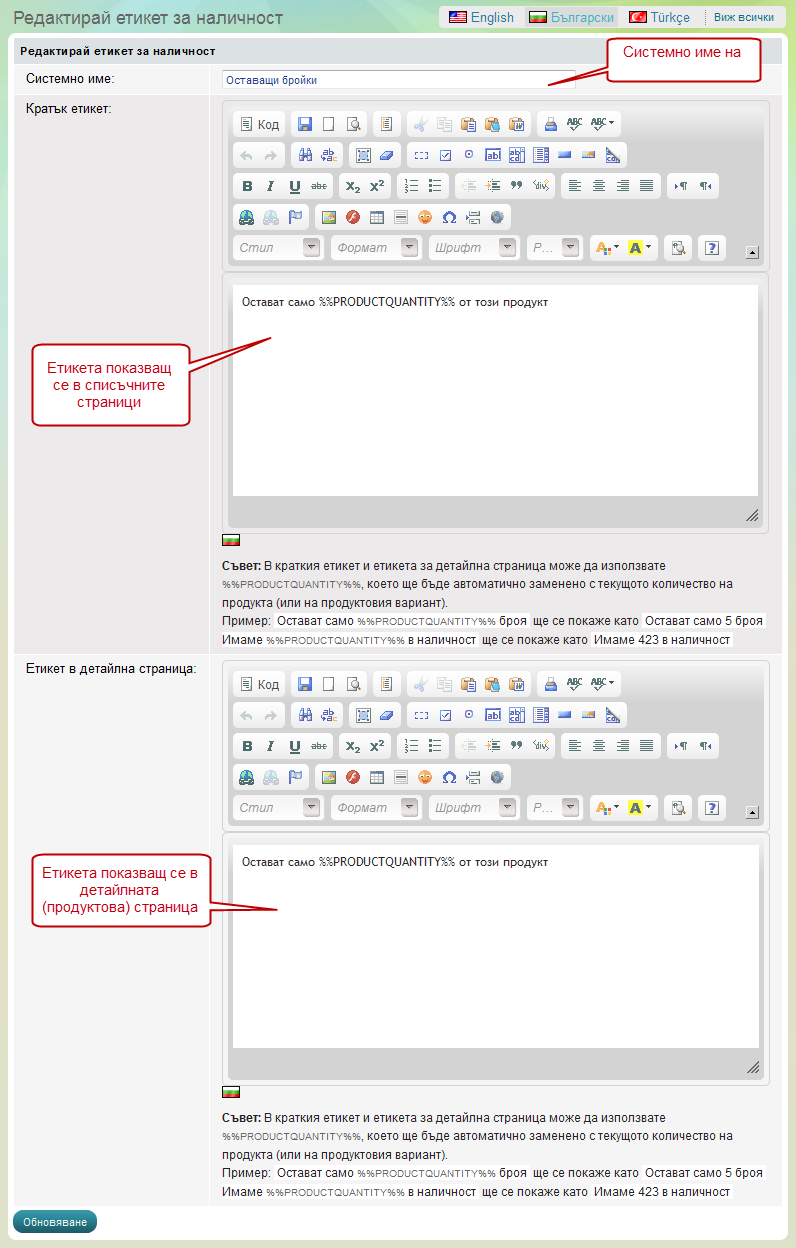Open About help icon in detail page editor
Screen dimensions: 796x1248
712,808
